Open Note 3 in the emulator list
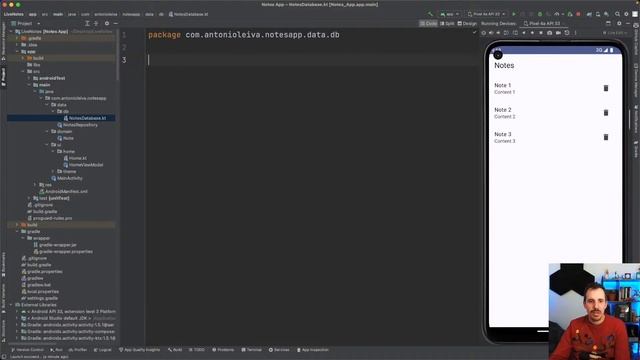The image size is (640, 360). [555, 137]
